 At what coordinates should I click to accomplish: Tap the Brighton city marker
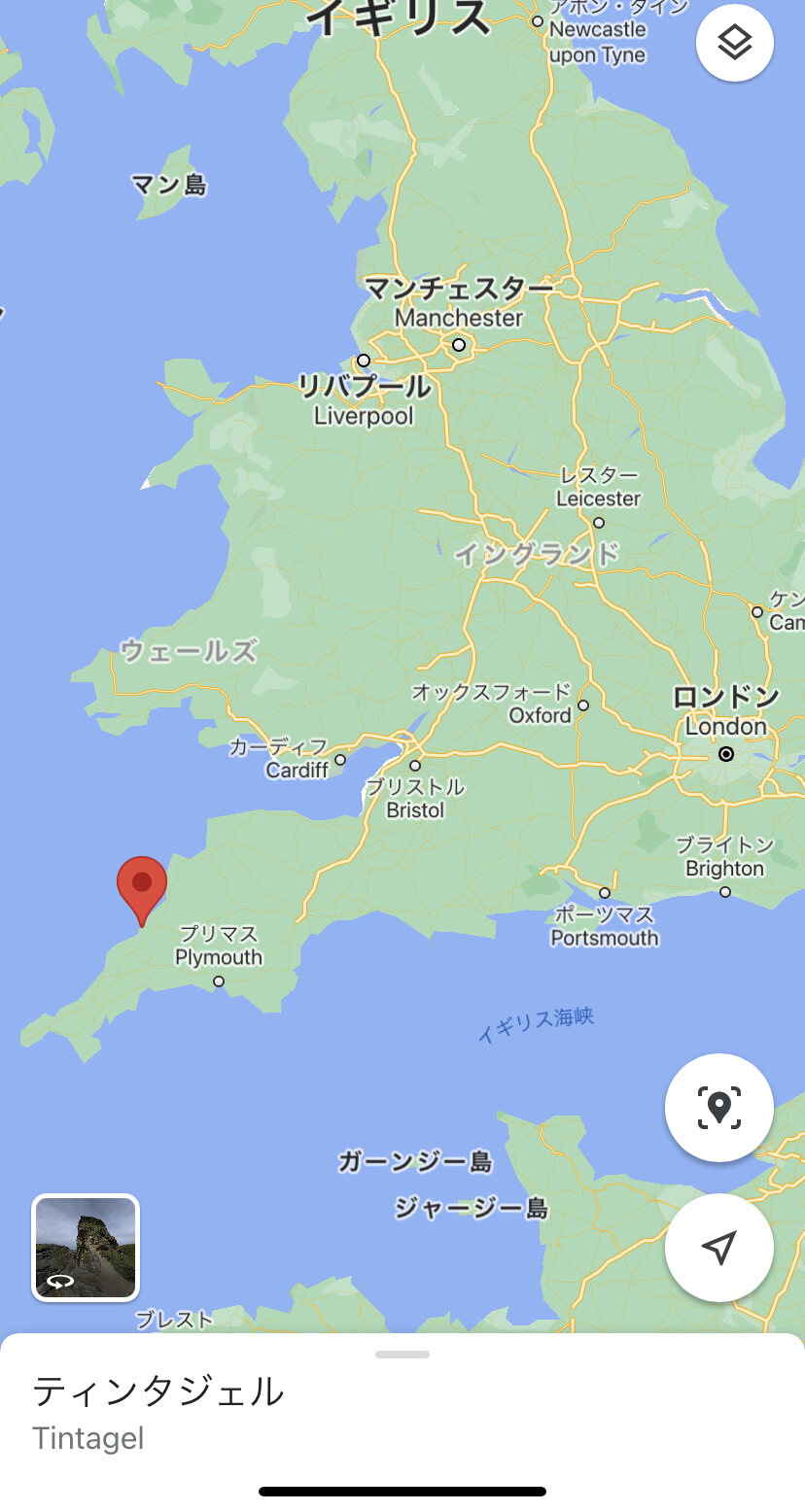pos(725,892)
